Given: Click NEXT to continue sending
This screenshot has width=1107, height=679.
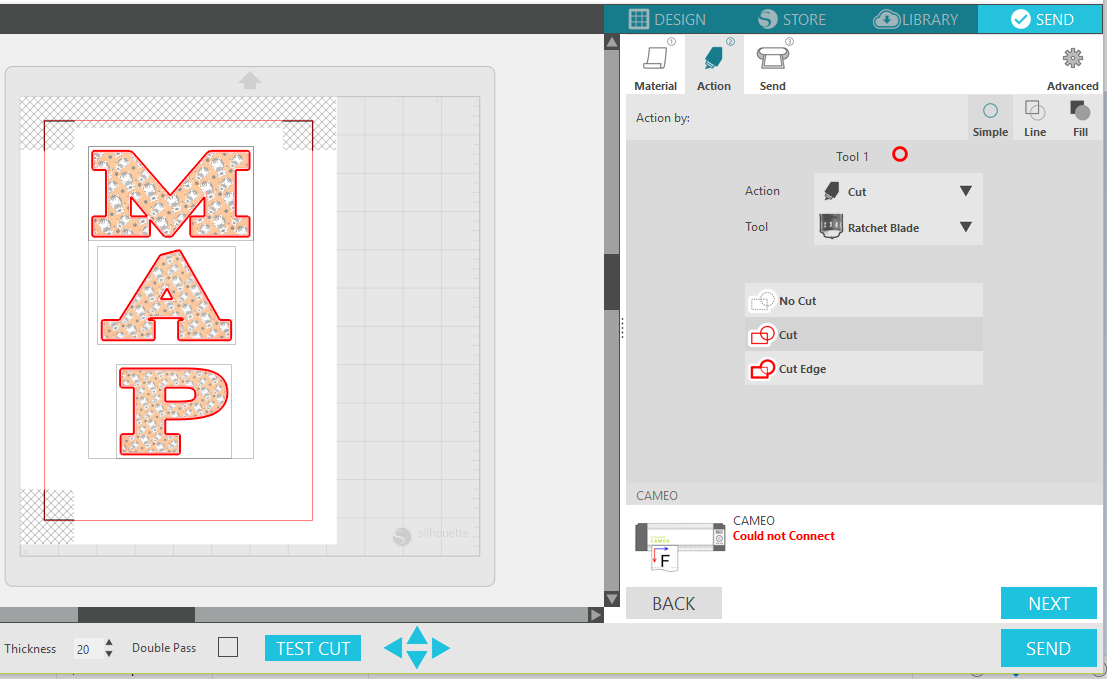Looking at the screenshot, I should tap(1048, 603).
